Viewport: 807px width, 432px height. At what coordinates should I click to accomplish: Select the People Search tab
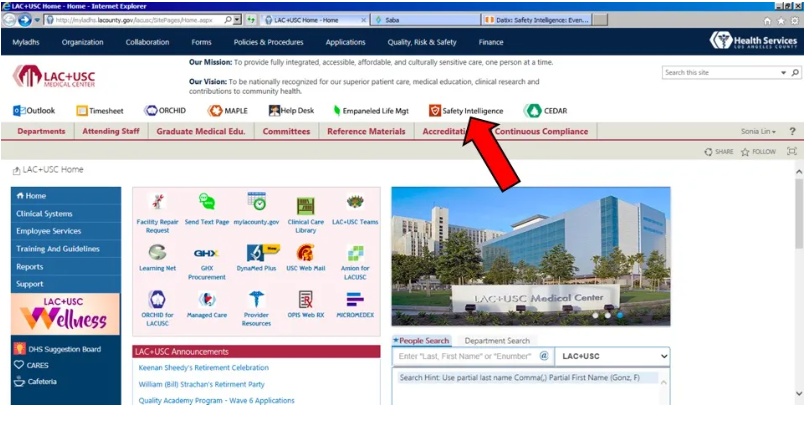coord(421,341)
